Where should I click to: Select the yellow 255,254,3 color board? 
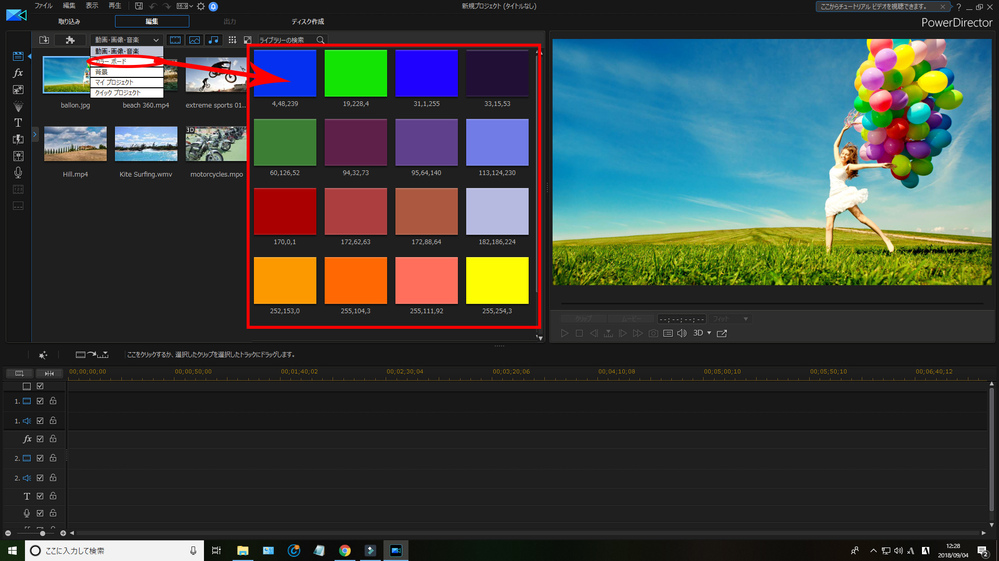[x=497, y=280]
